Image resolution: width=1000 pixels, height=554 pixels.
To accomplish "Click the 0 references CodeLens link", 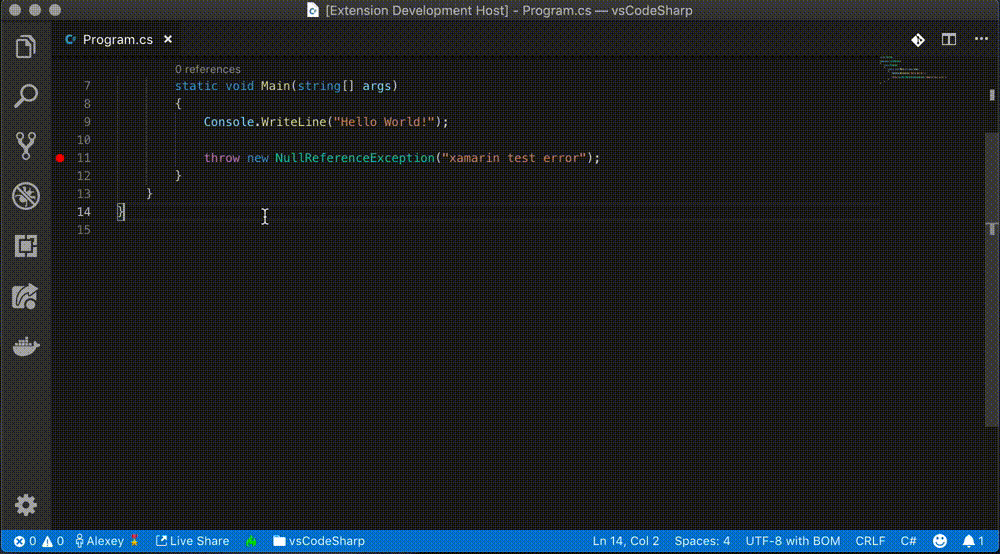I will [207, 69].
